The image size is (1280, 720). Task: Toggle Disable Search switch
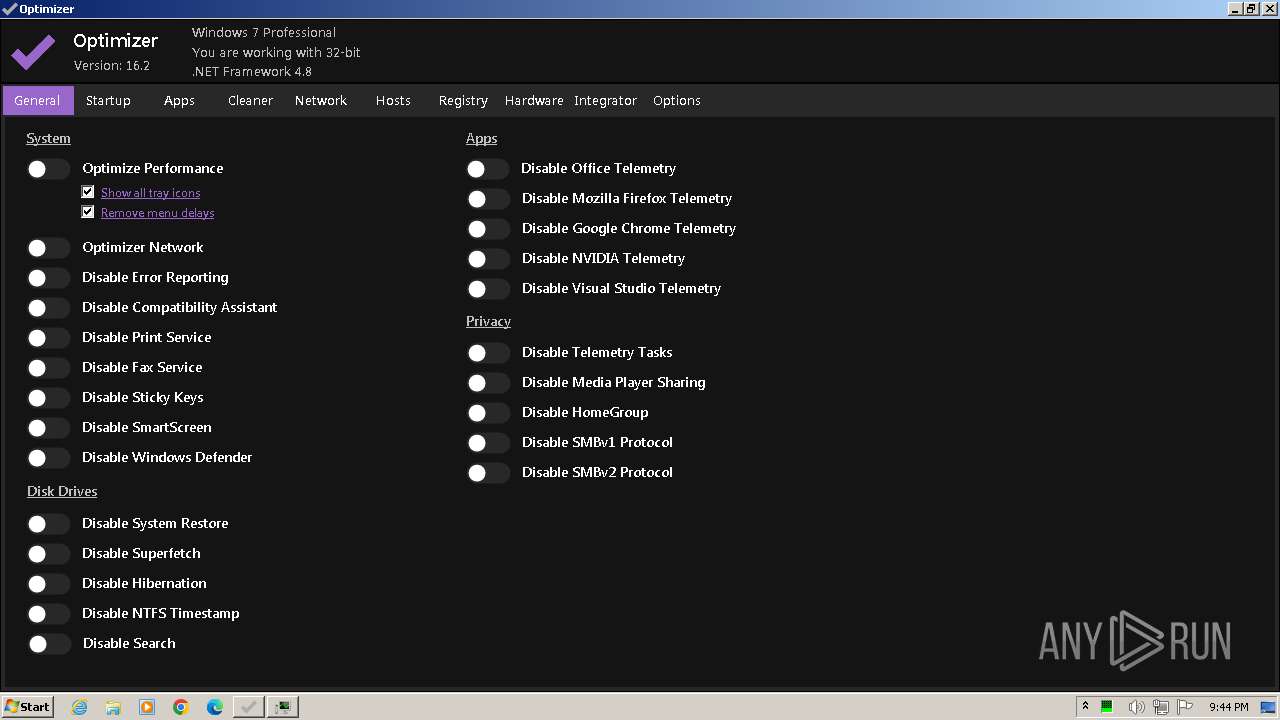[x=48, y=644]
